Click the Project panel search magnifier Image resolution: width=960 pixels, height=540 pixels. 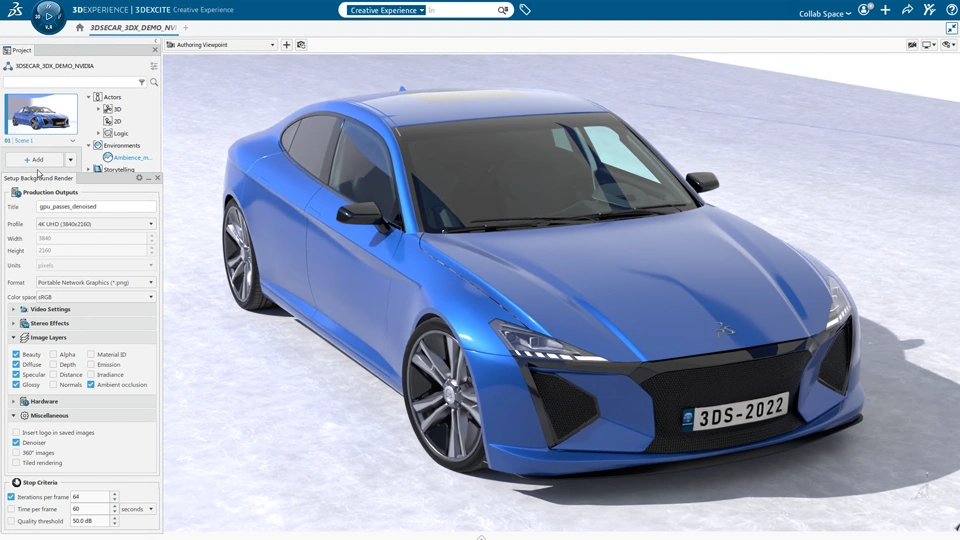click(x=154, y=82)
